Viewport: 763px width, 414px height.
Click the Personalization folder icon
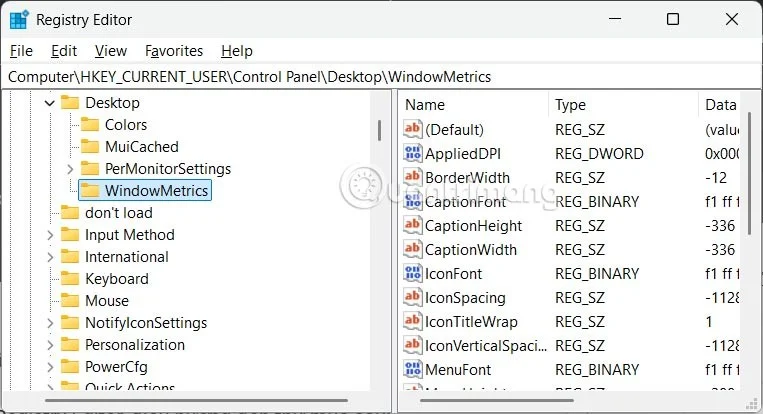[x=70, y=344]
